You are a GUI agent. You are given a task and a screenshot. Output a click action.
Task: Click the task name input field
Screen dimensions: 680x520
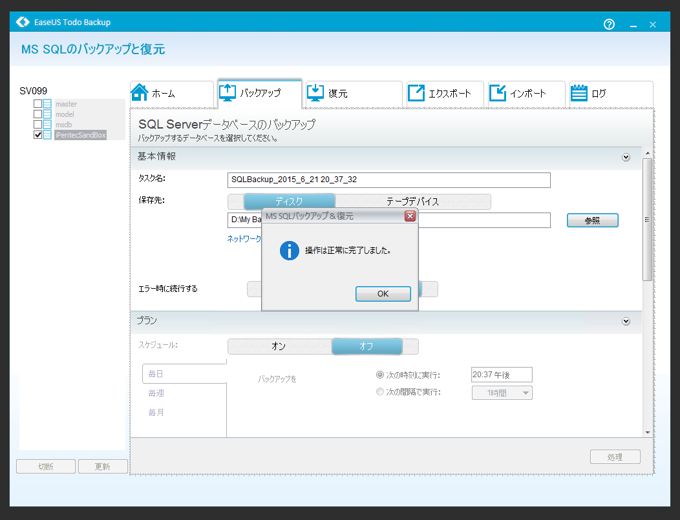pos(389,180)
